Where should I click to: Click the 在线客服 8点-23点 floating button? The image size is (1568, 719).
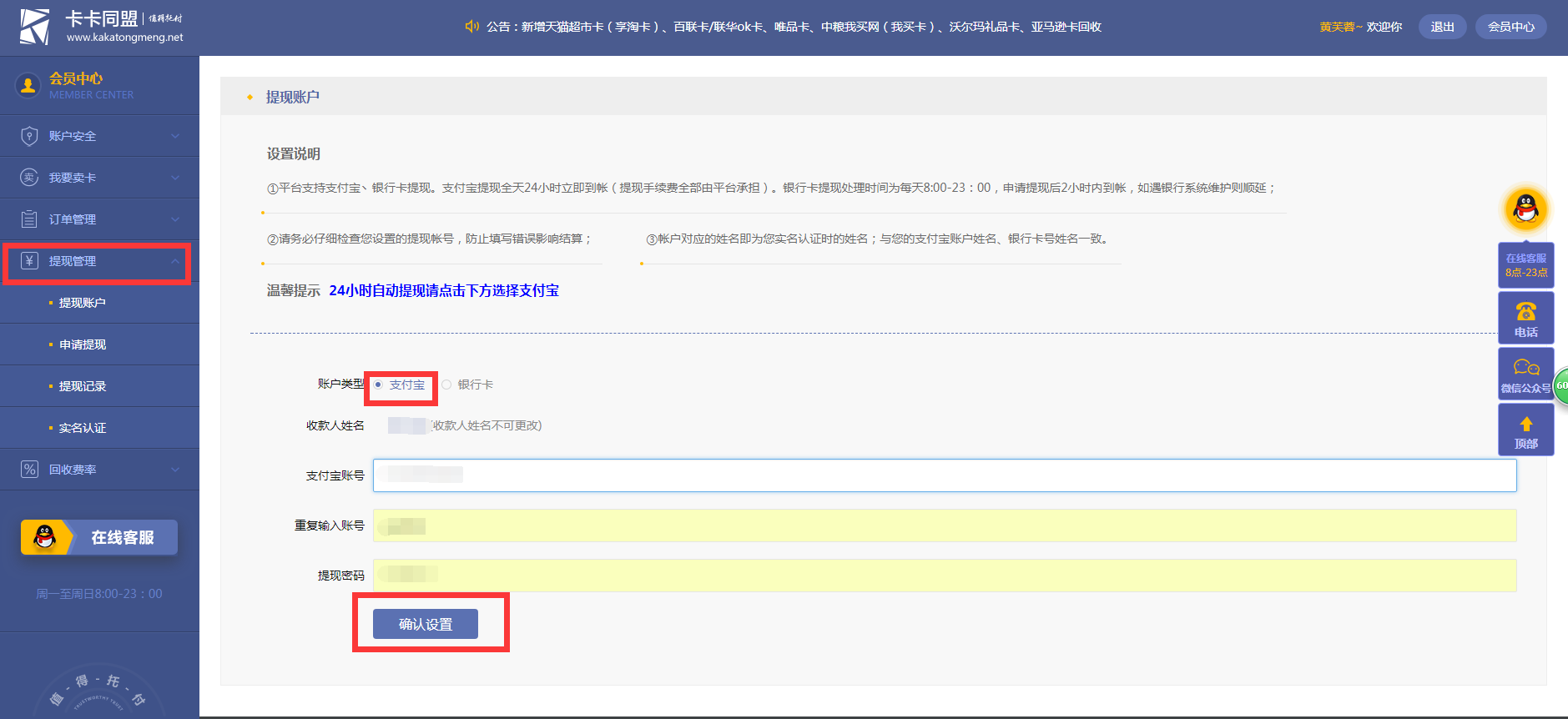pos(1526,265)
